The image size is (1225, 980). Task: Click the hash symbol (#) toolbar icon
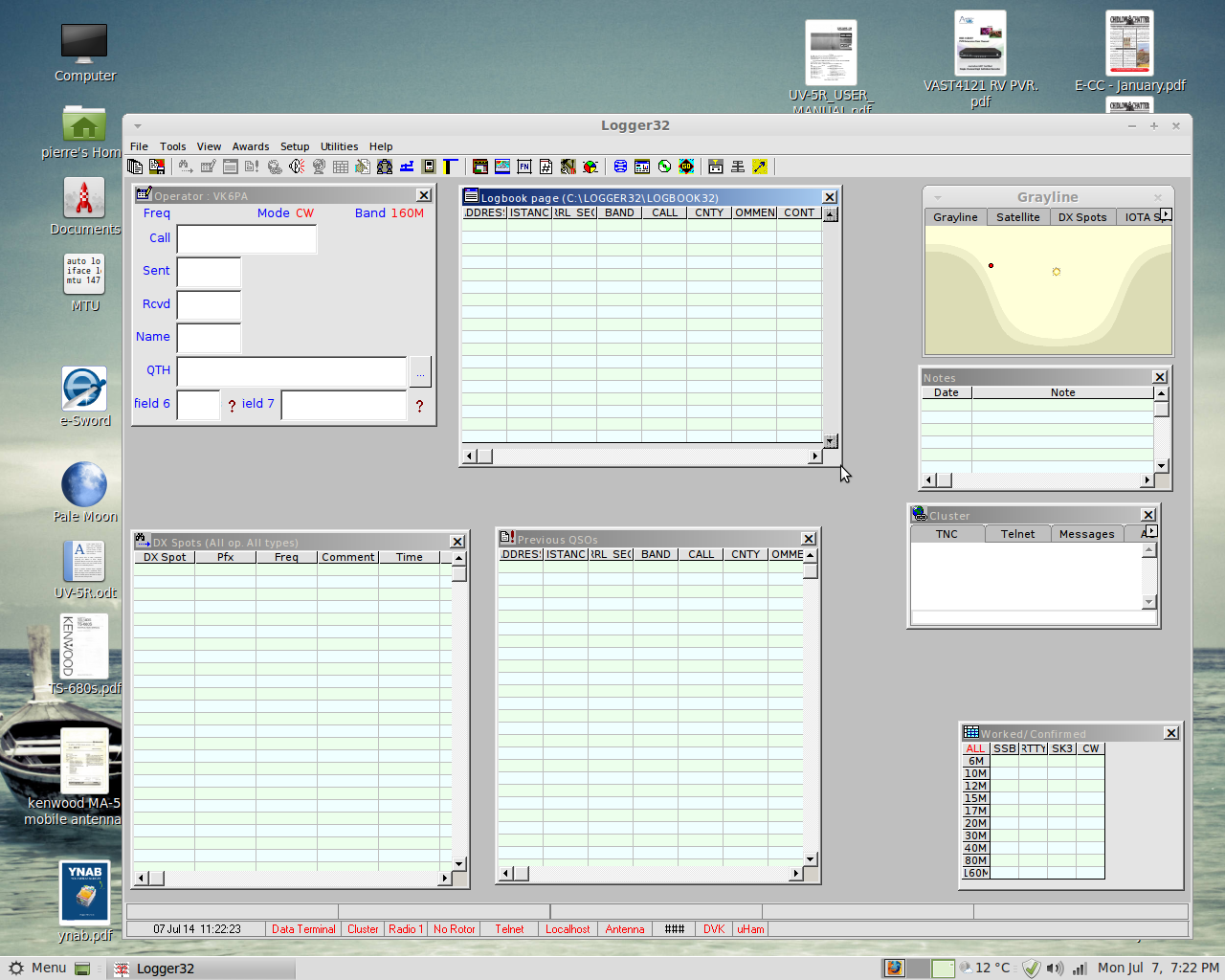coord(546,167)
